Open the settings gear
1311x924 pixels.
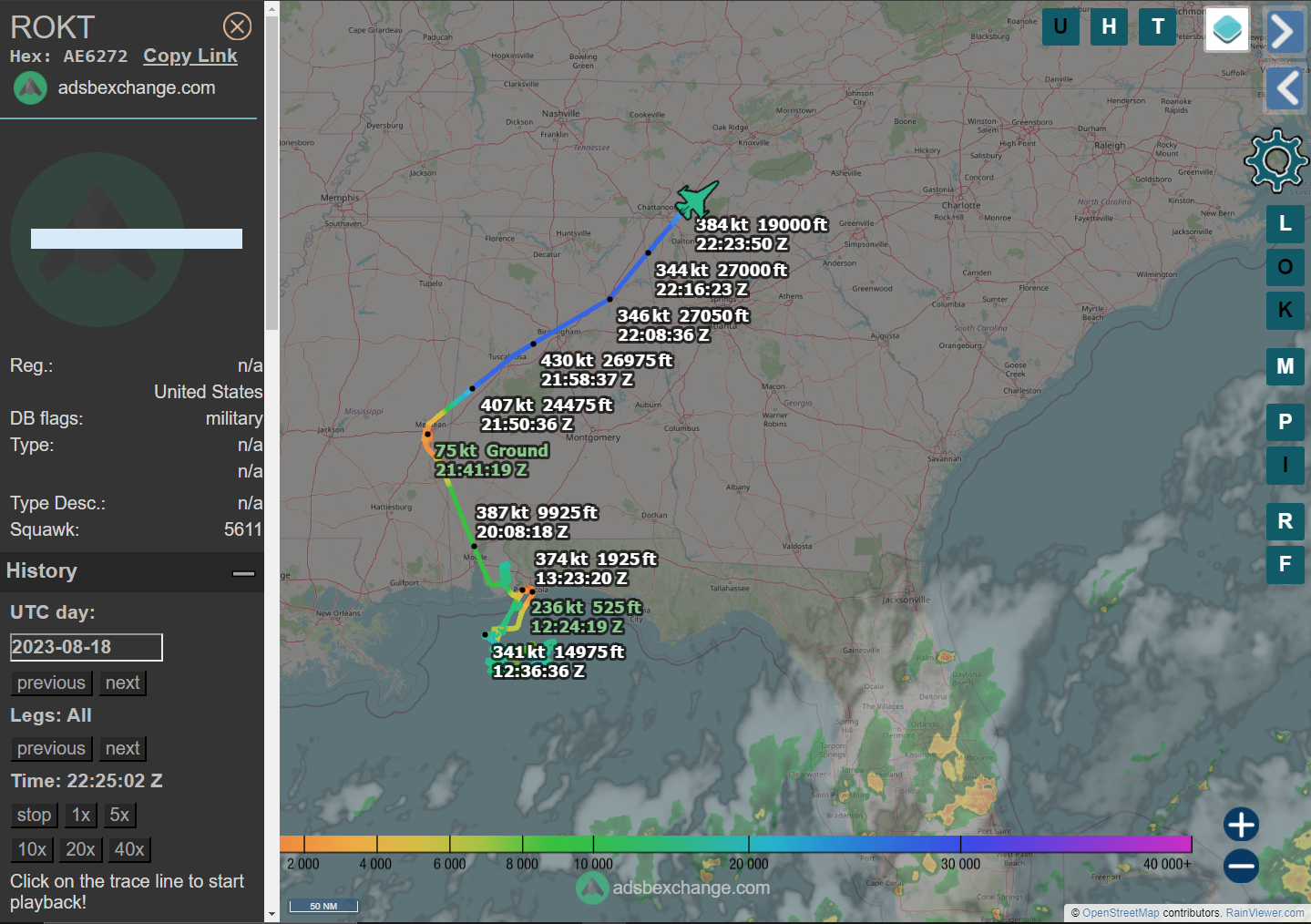tap(1276, 161)
